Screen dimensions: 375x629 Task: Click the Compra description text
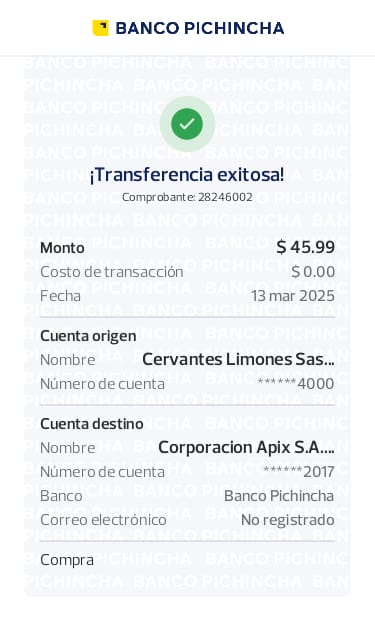tap(67, 560)
